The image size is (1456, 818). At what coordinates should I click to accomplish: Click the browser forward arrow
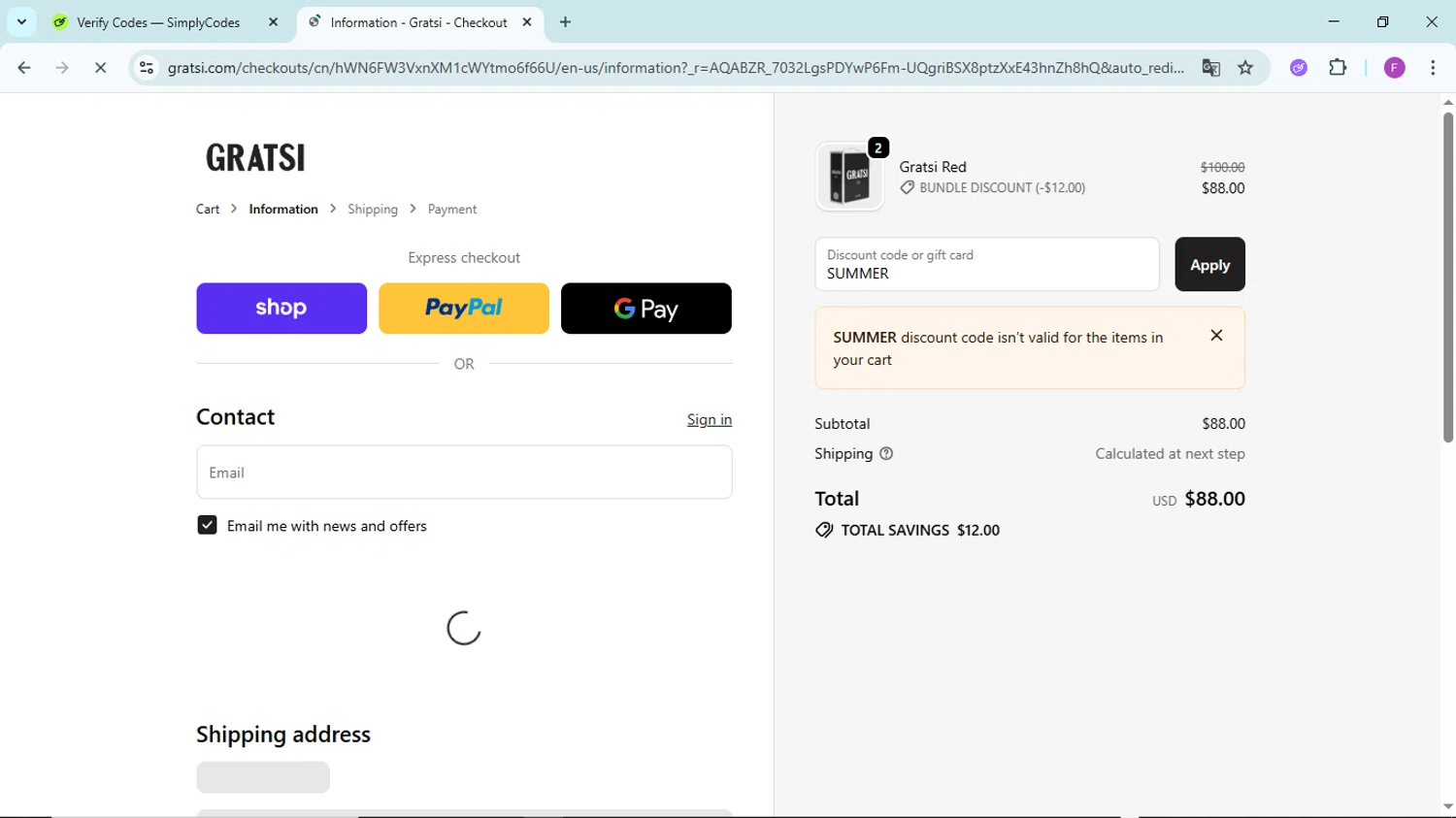pos(62,68)
